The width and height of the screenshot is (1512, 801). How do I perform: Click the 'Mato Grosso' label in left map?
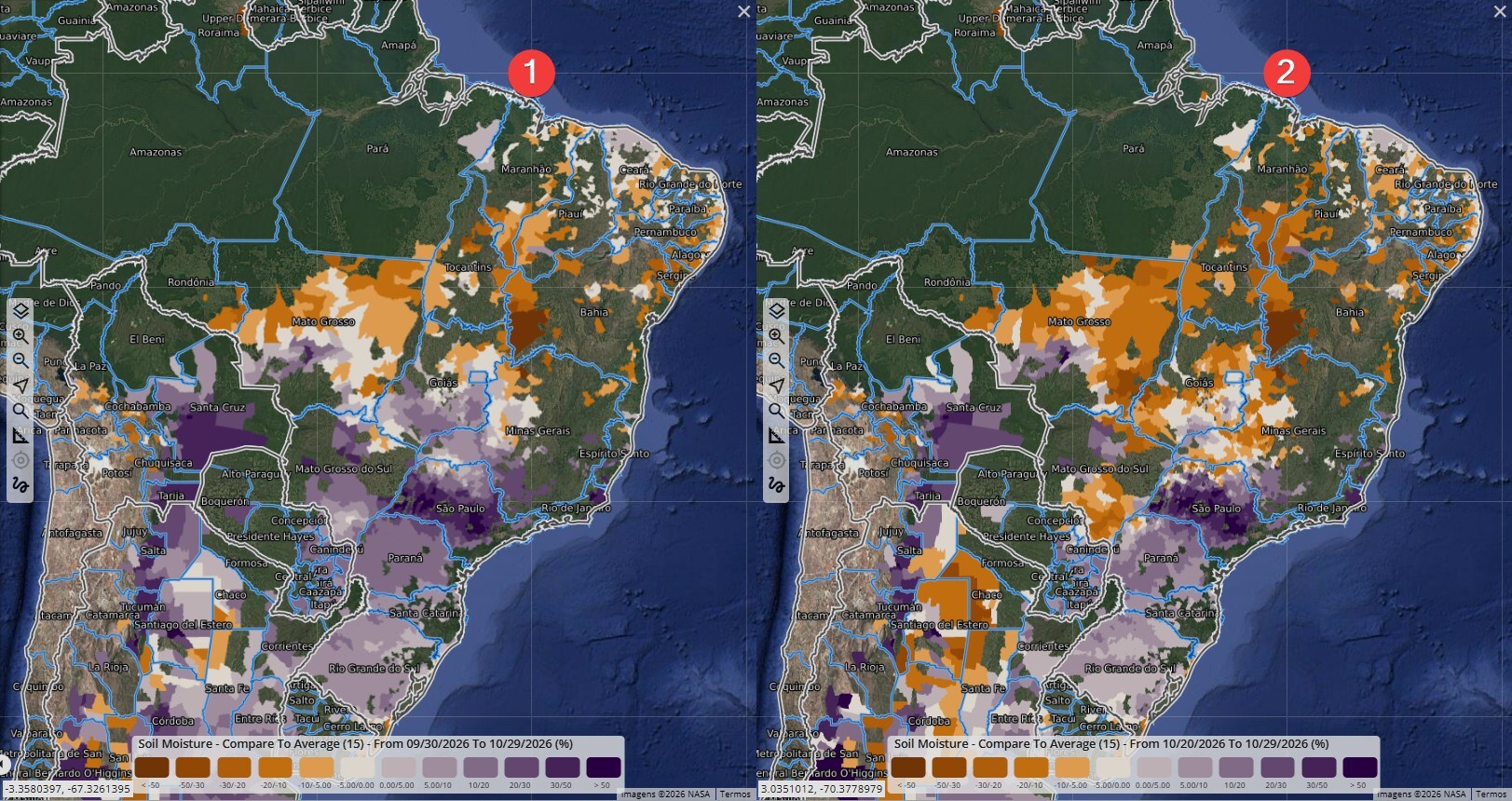coord(323,321)
